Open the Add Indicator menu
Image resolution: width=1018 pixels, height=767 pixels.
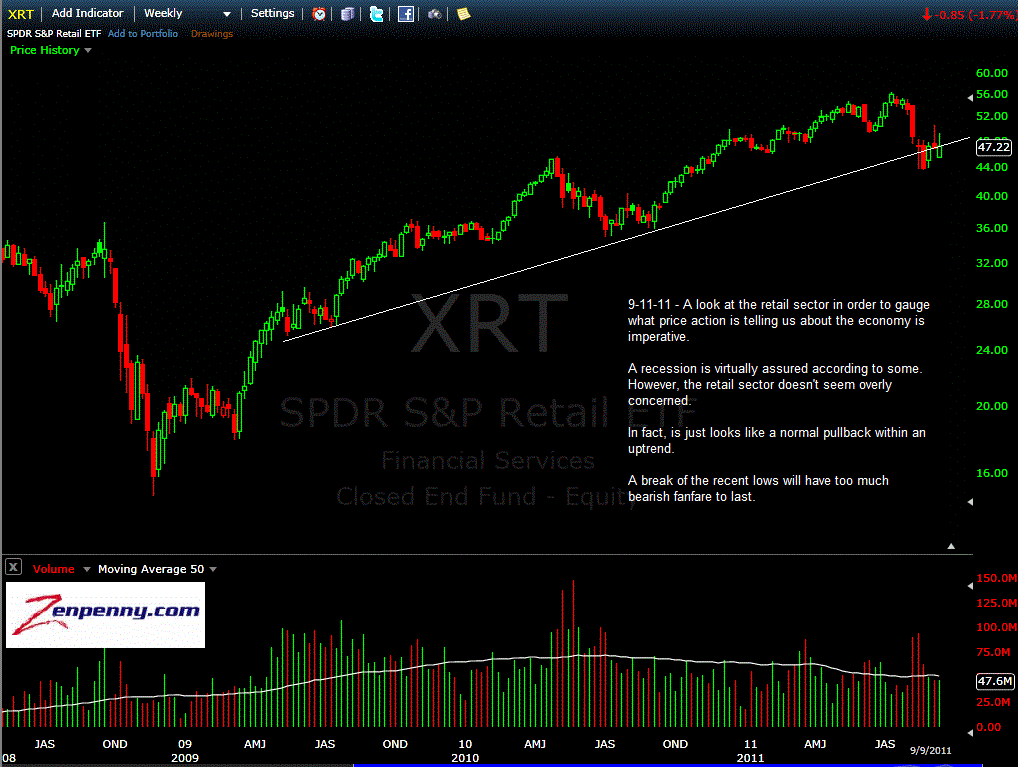pos(88,14)
